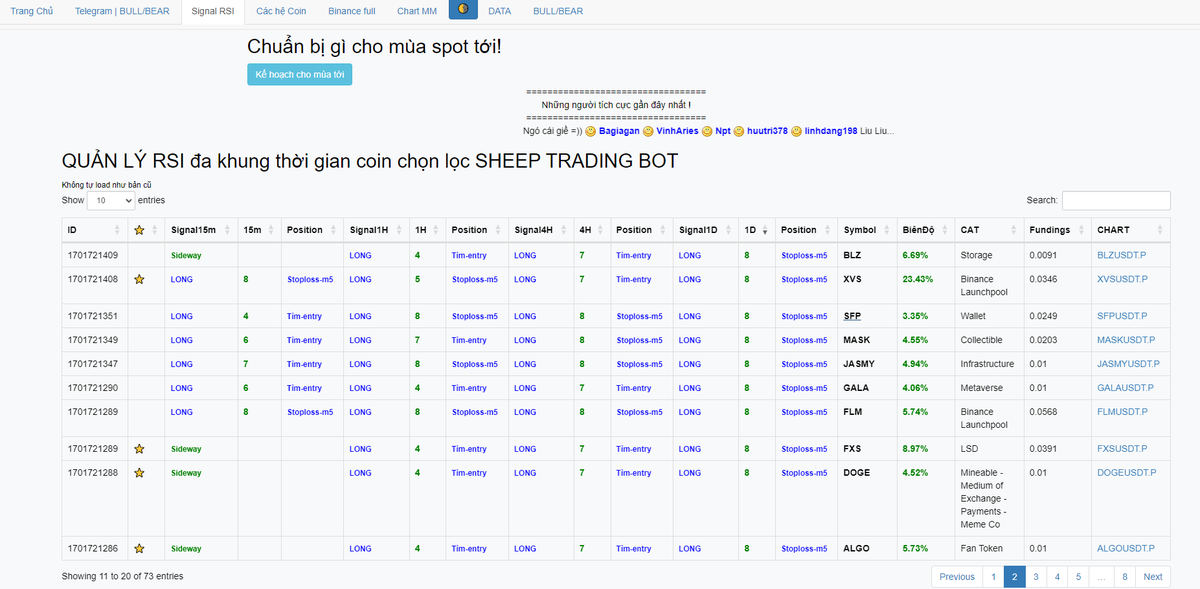Click 0.0568 fundings value
The height and width of the screenshot is (589, 1200).
(1043, 412)
